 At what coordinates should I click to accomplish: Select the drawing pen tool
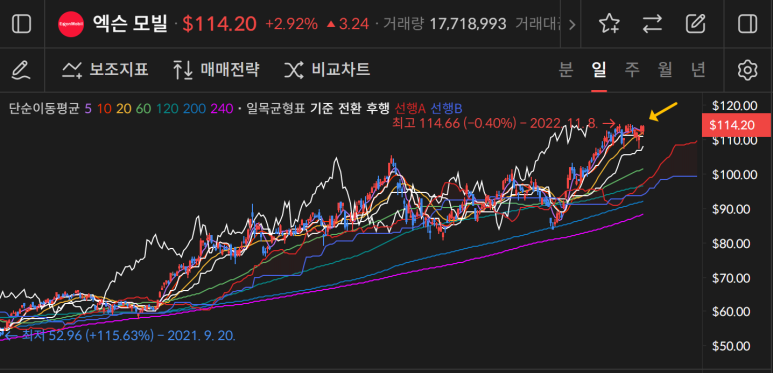pyautogui.click(x=21, y=70)
